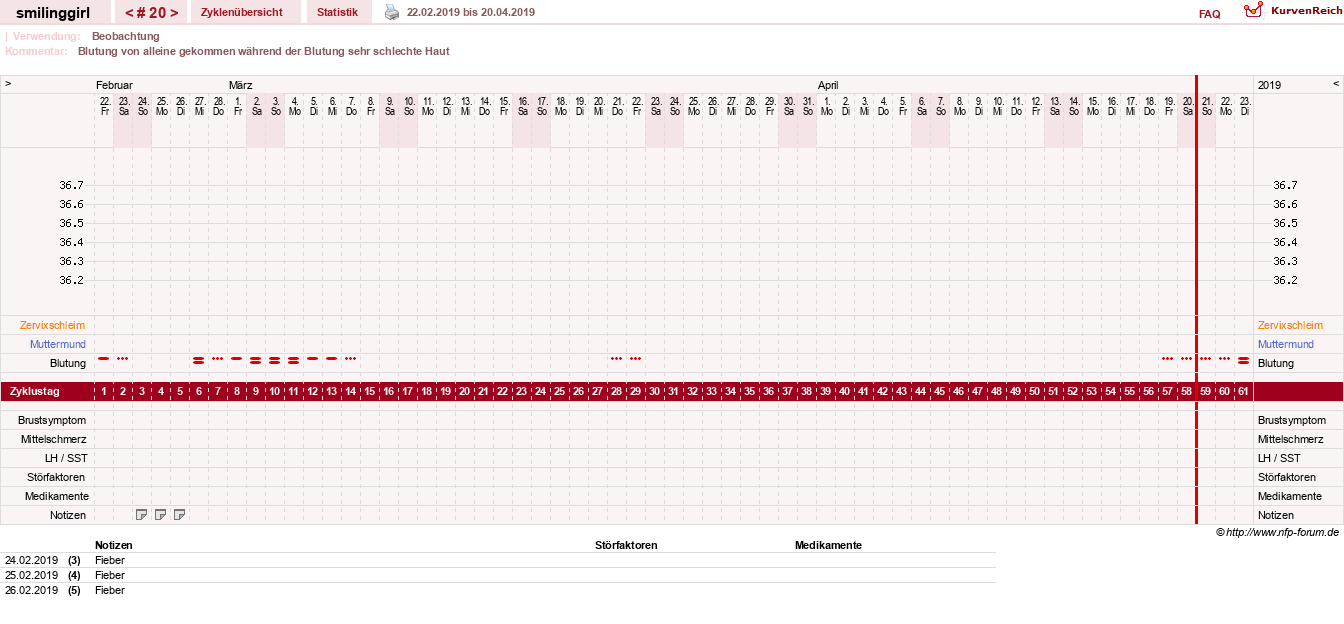1344x624 pixels.
Task: Click heavy bleeding mark on cycle day 6
Action: [199, 360]
